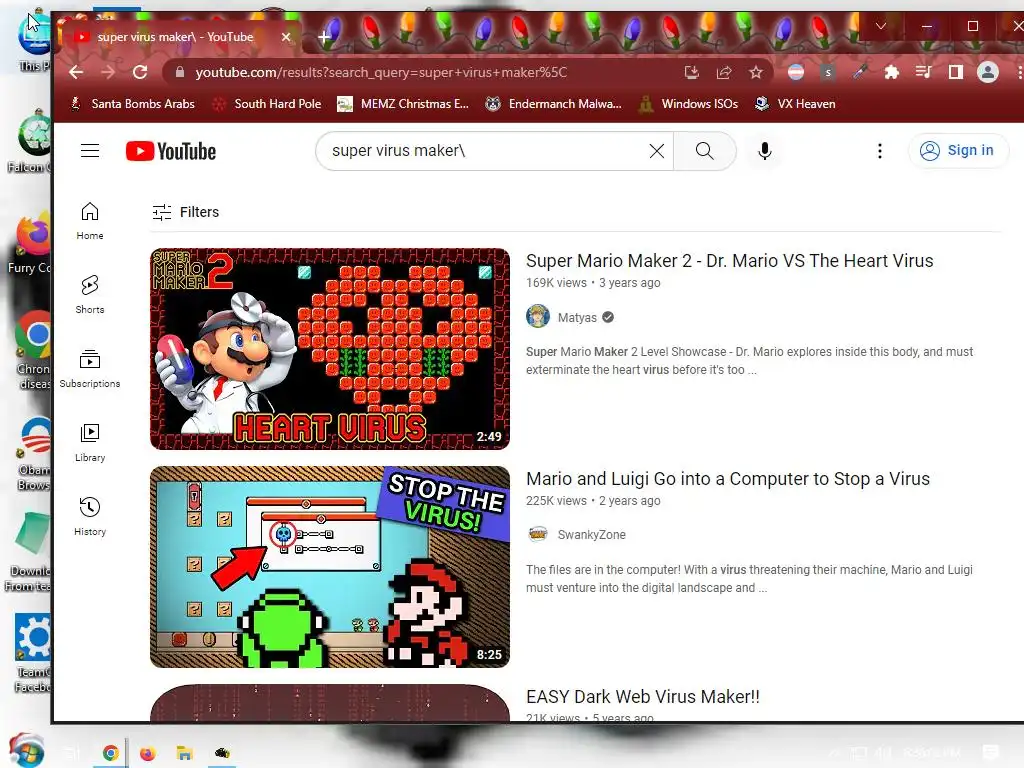
Task: Open the Heart Virus video thumbnail
Action: (x=330, y=349)
